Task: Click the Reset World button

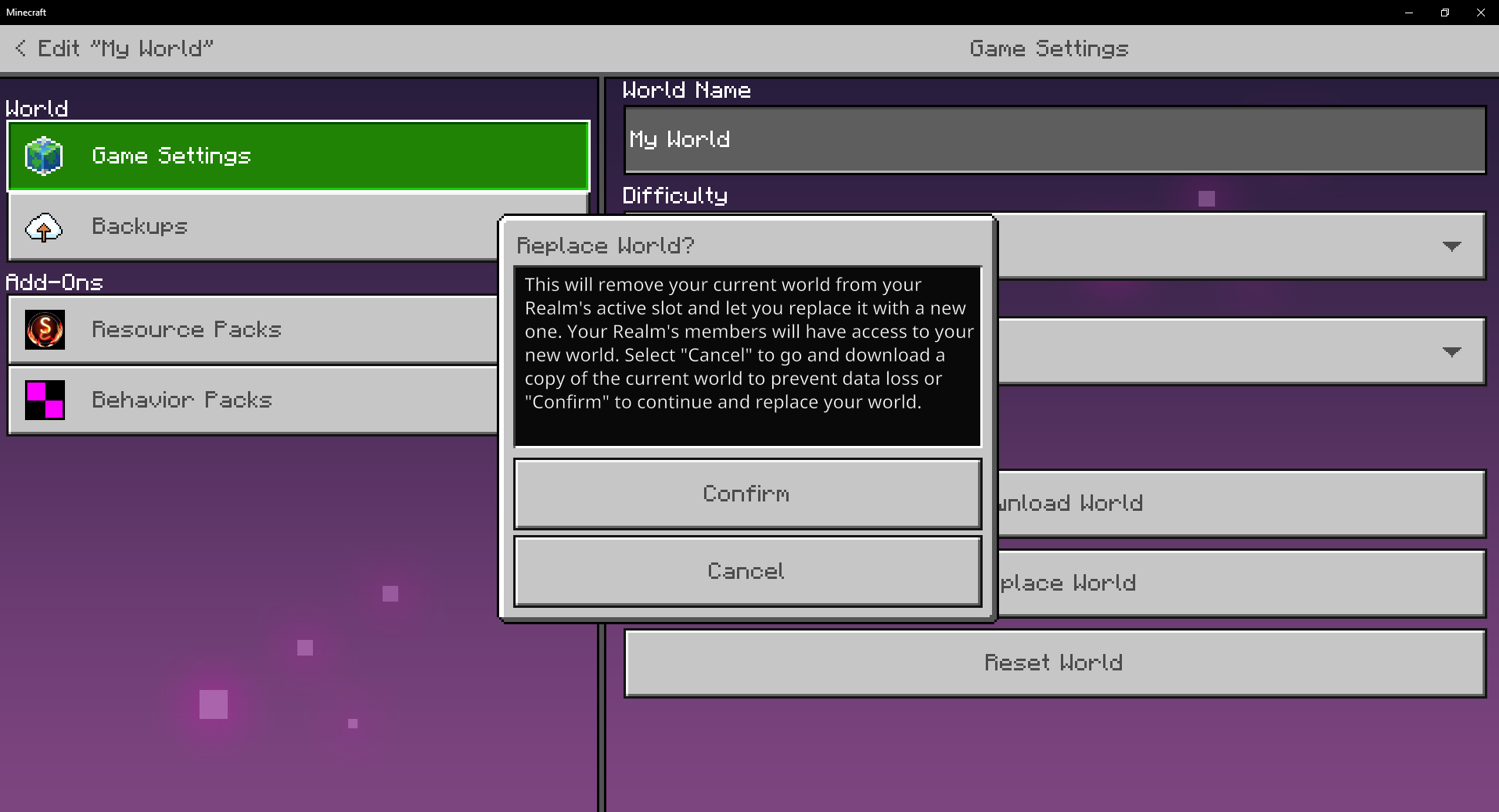Action: pyautogui.click(x=1055, y=663)
